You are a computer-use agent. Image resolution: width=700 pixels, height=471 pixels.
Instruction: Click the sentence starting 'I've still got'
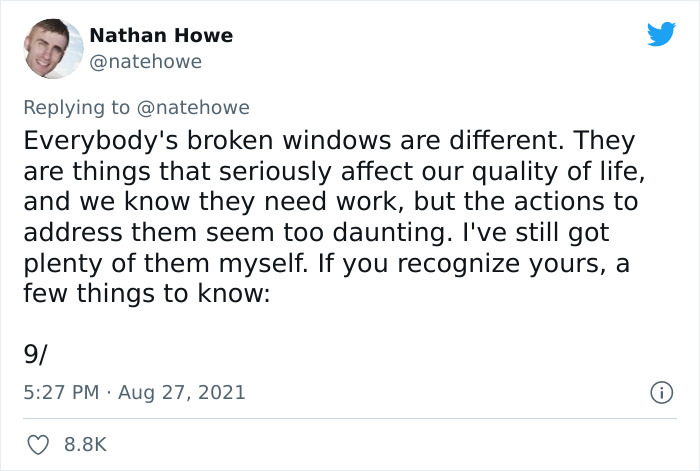[536, 233]
